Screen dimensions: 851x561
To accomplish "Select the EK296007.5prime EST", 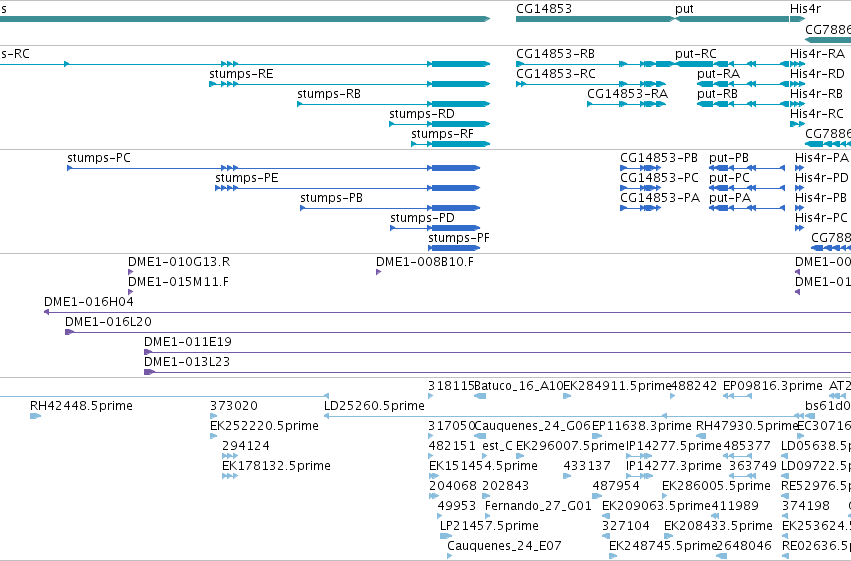I will [520, 456].
